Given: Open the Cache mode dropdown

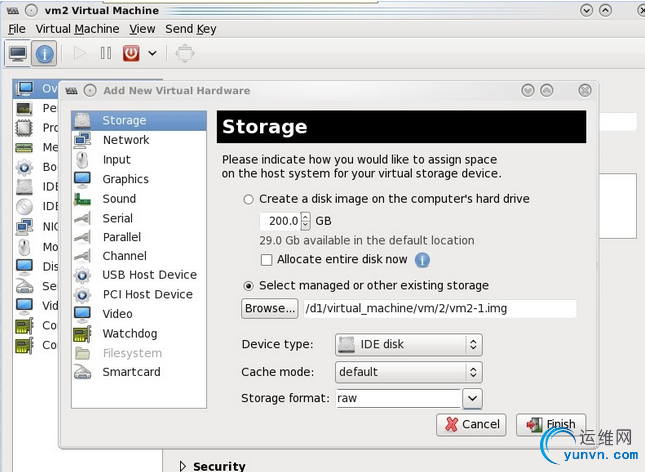Looking at the screenshot, I should click(x=408, y=372).
